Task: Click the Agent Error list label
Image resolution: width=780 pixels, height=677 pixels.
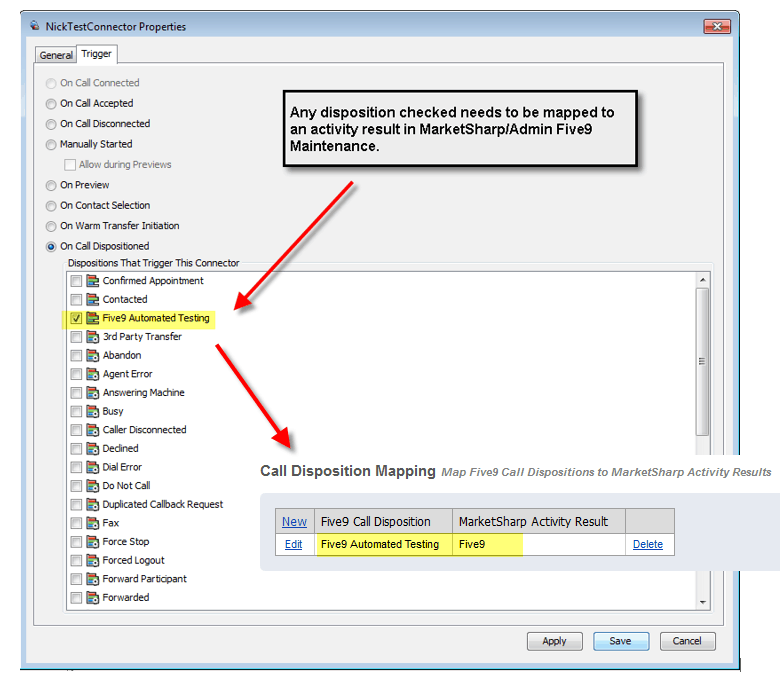Action: pos(127,374)
